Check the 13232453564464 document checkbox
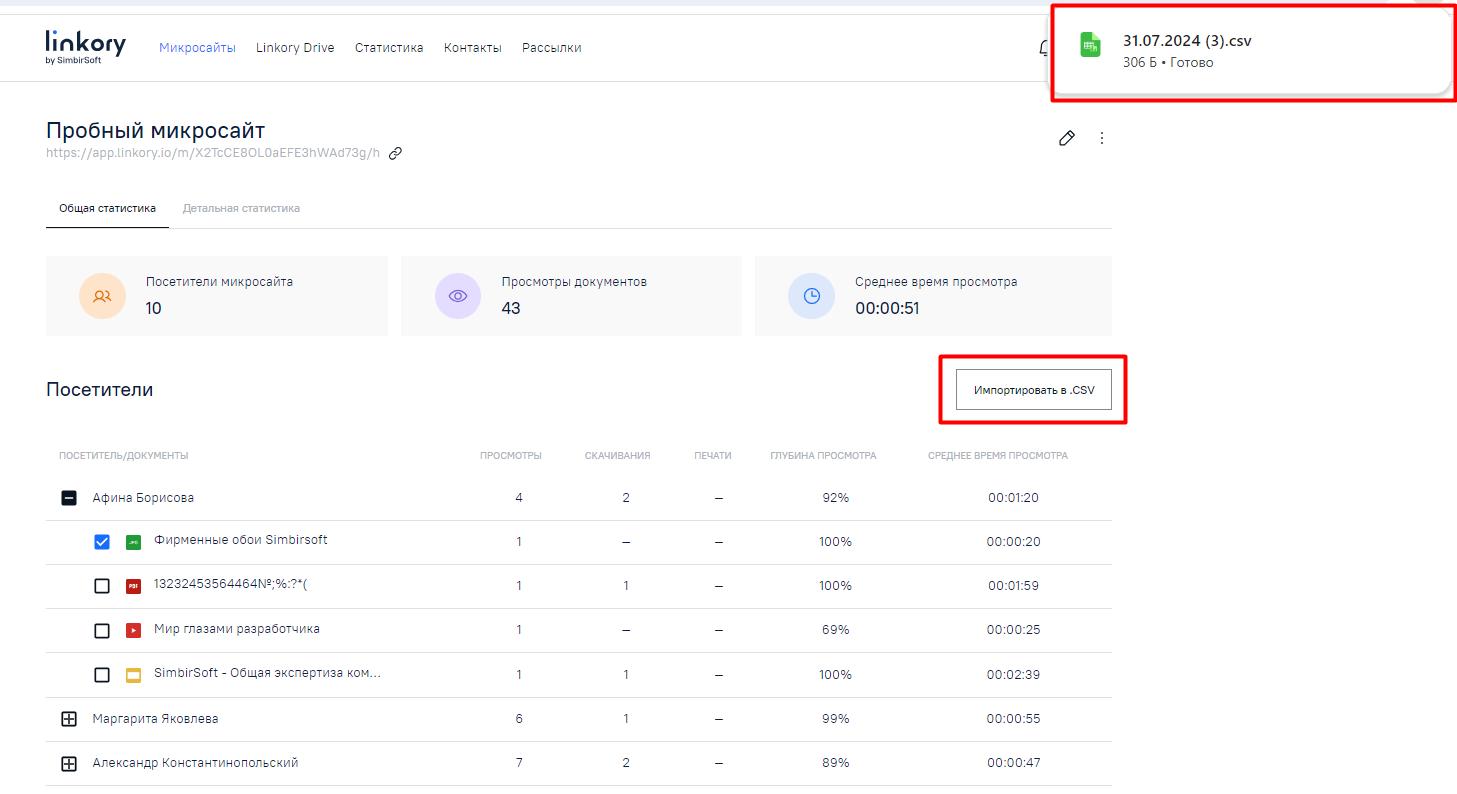 click(102, 586)
